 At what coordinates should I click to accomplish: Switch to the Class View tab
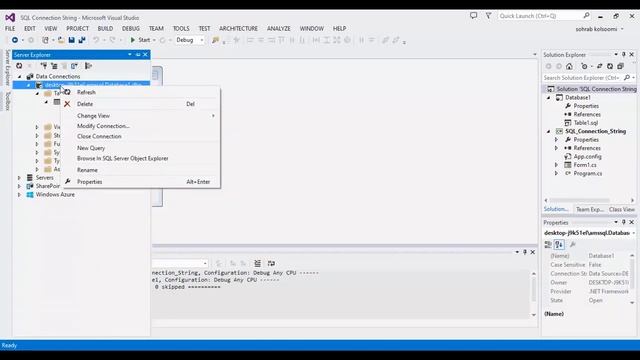click(621, 209)
